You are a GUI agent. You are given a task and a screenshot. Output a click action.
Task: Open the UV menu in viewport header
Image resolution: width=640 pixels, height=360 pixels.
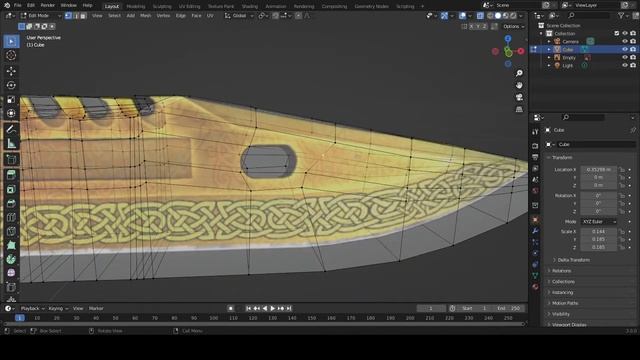210,16
